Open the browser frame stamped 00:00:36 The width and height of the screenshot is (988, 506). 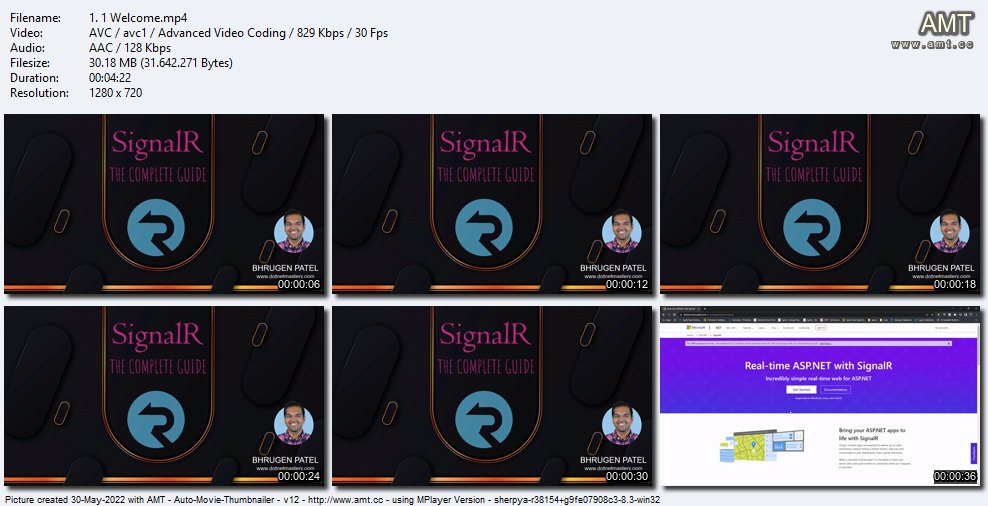click(820, 396)
